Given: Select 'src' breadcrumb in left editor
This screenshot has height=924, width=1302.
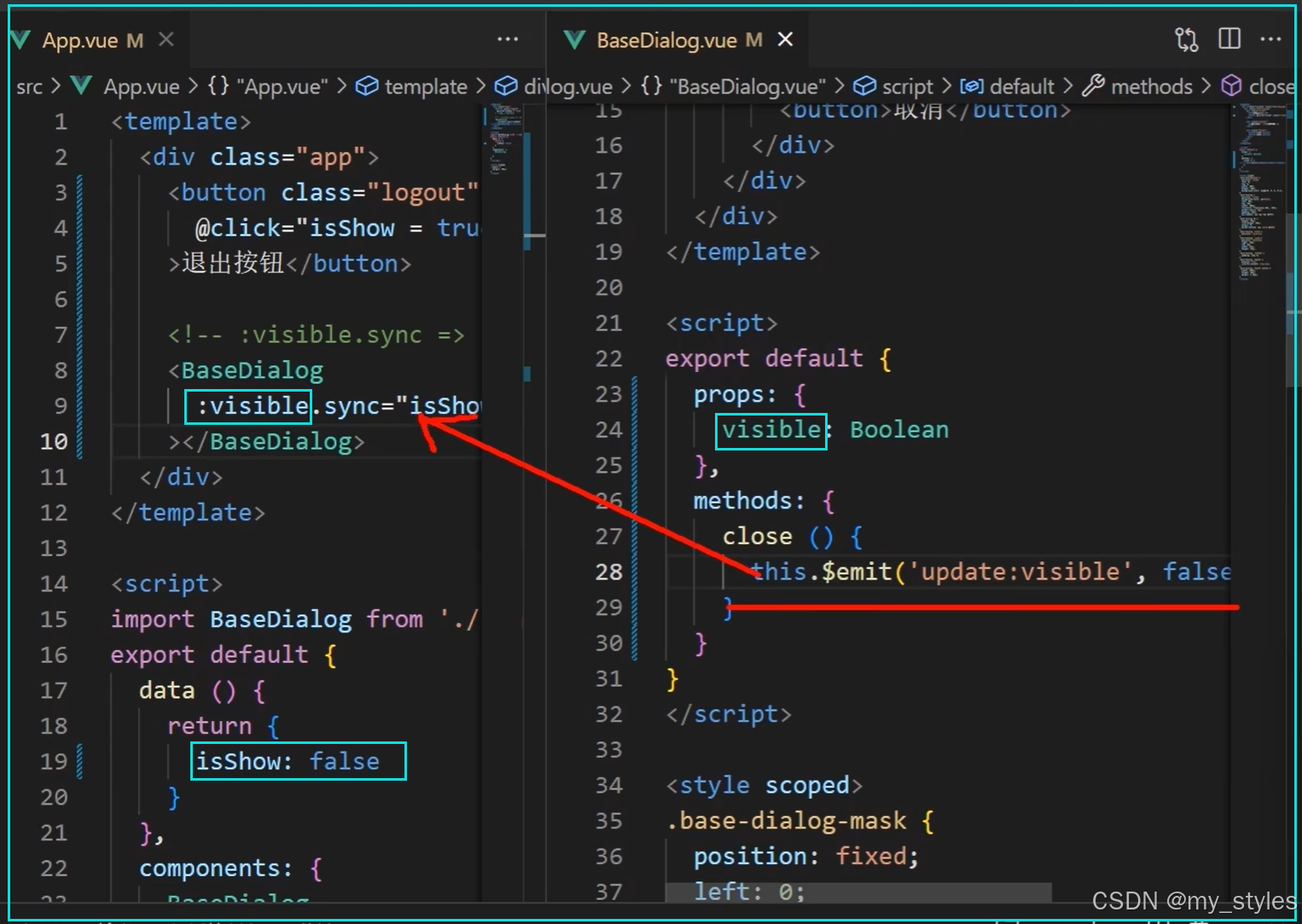Looking at the screenshot, I should tap(29, 86).
